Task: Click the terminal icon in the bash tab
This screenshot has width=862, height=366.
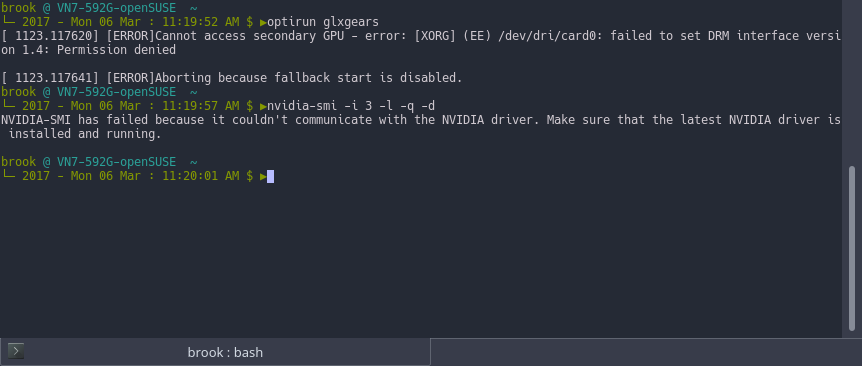Action: [x=16, y=351]
